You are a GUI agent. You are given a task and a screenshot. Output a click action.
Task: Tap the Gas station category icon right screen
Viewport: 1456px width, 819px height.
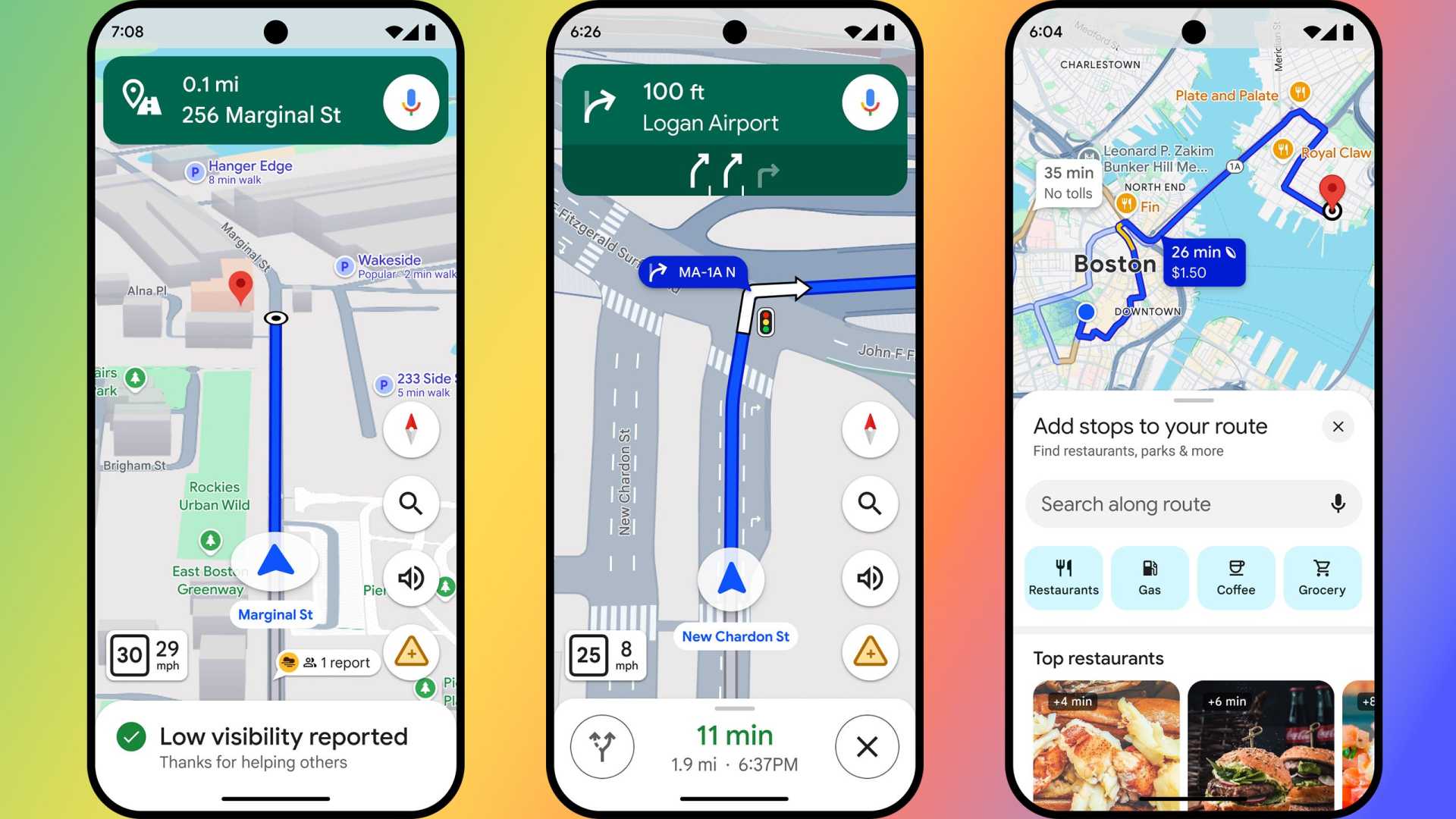pos(1148,575)
